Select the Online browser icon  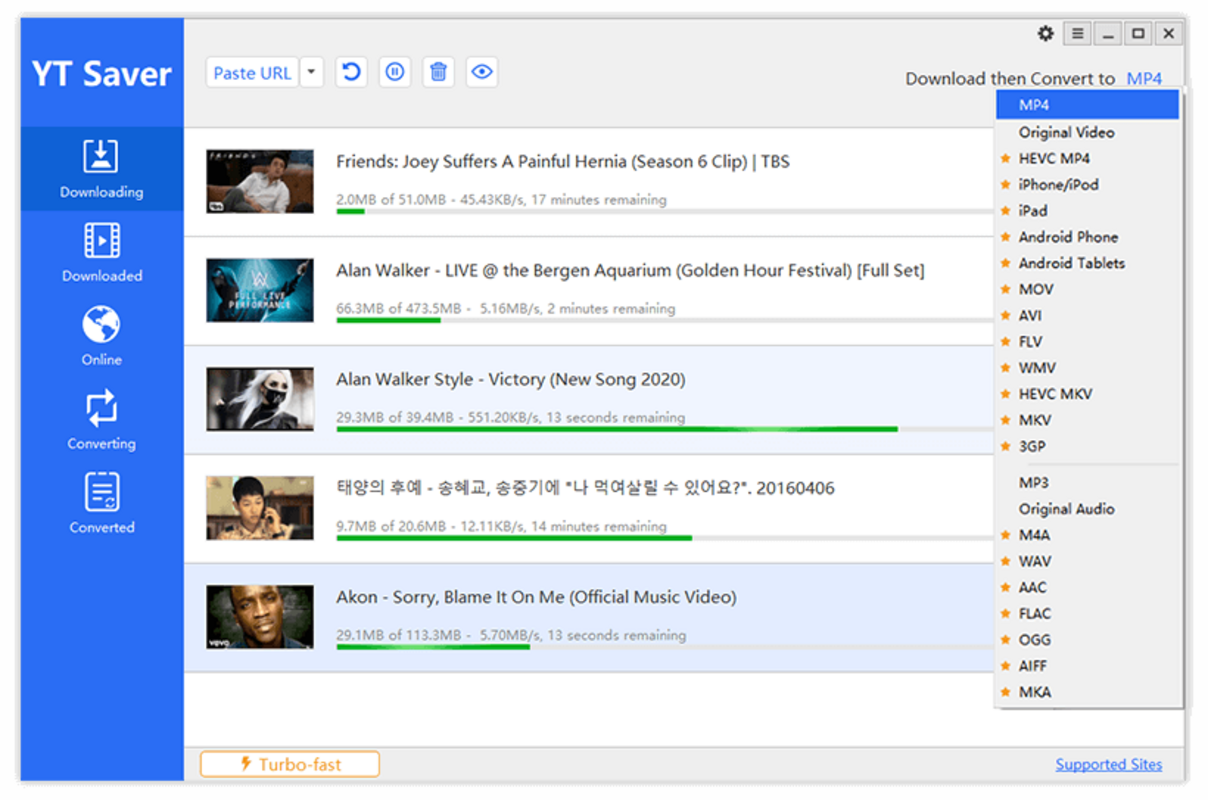coord(101,337)
